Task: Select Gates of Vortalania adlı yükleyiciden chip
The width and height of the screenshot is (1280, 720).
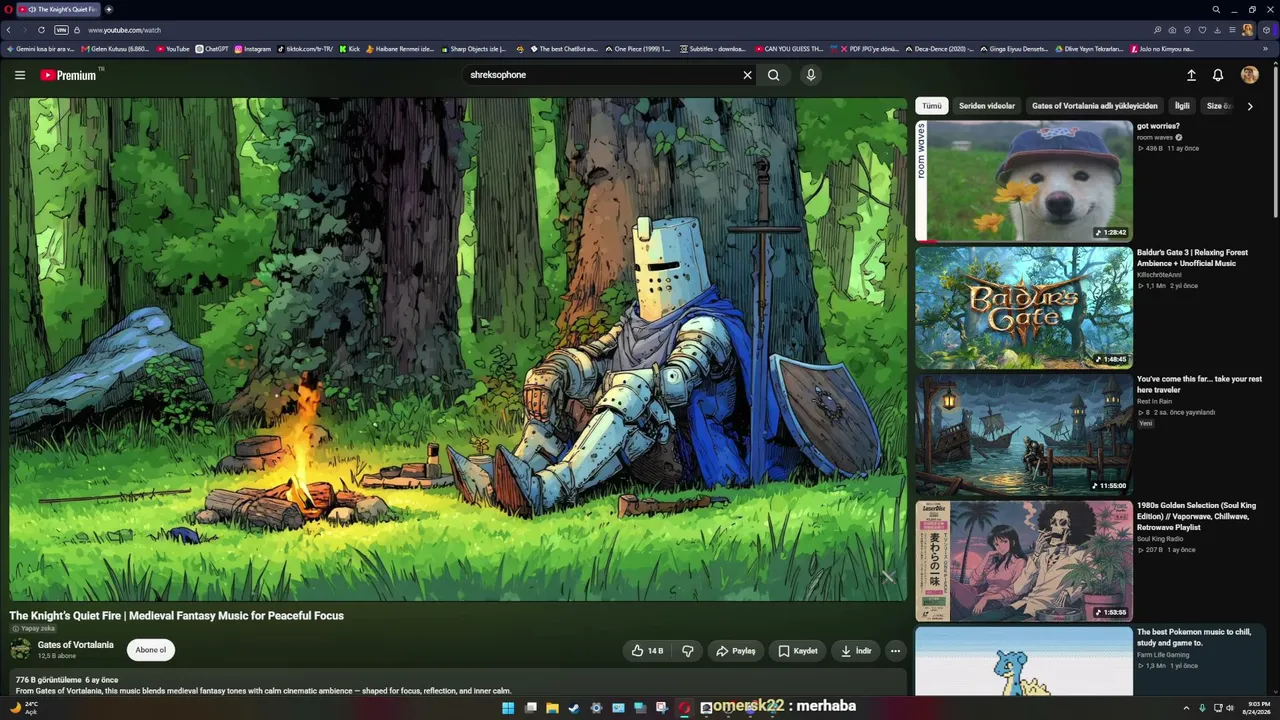Action: pyautogui.click(x=1095, y=106)
